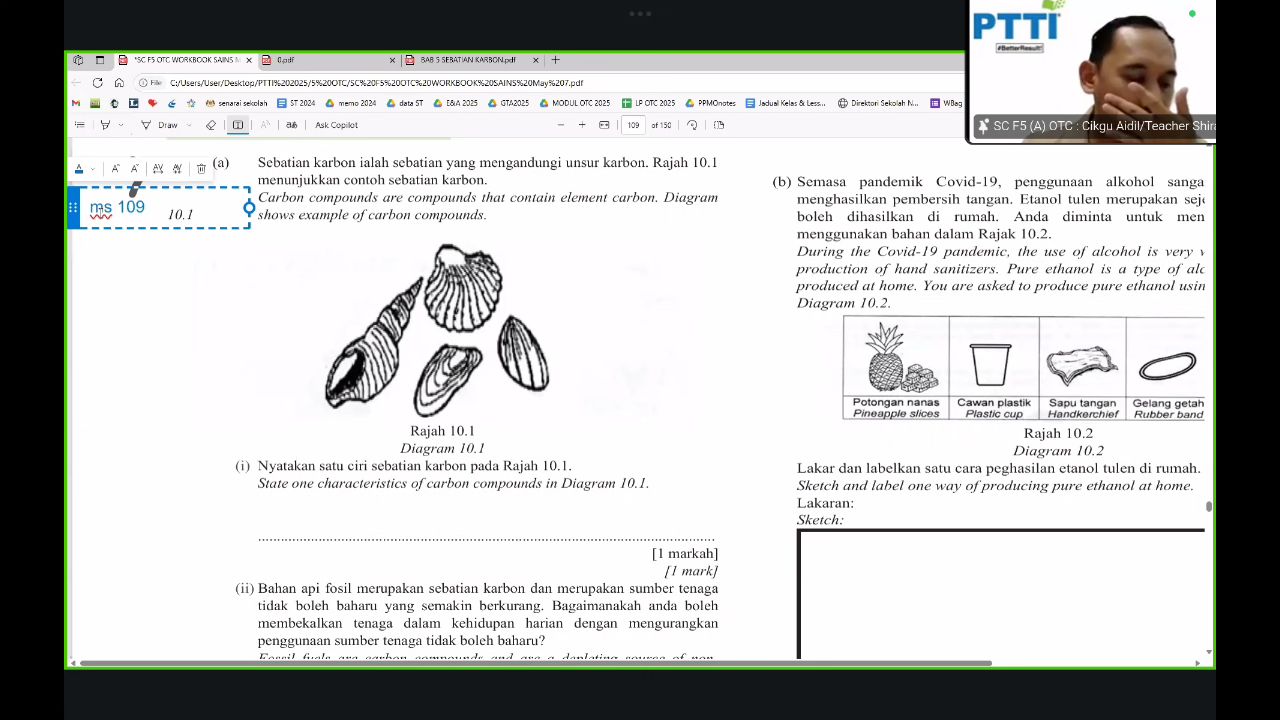Image resolution: width=1280 pixels, height=720 pixels.
Task: Click the text box width handle
Action: 249,208
